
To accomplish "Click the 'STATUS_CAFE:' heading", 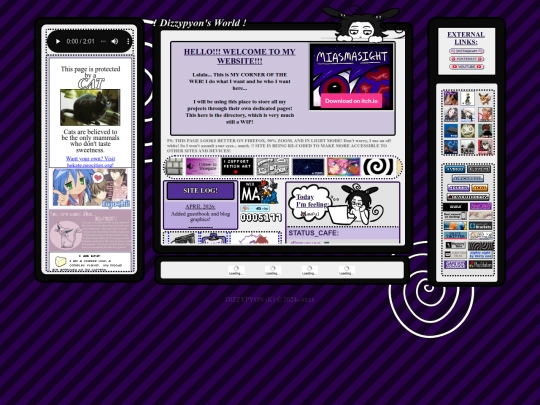I will [x=313, y=233].
